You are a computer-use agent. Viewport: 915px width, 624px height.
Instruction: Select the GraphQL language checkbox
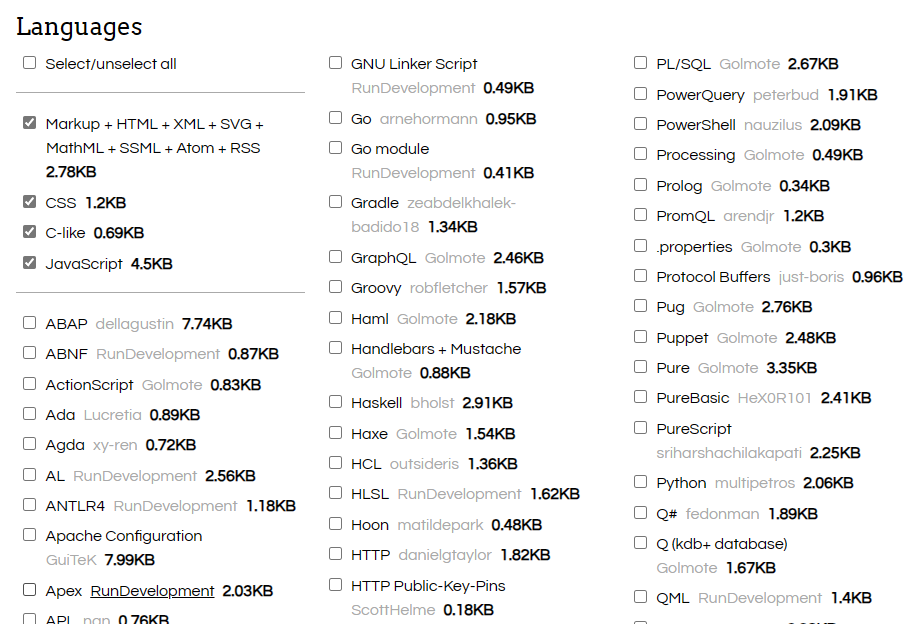pos(335,257)
